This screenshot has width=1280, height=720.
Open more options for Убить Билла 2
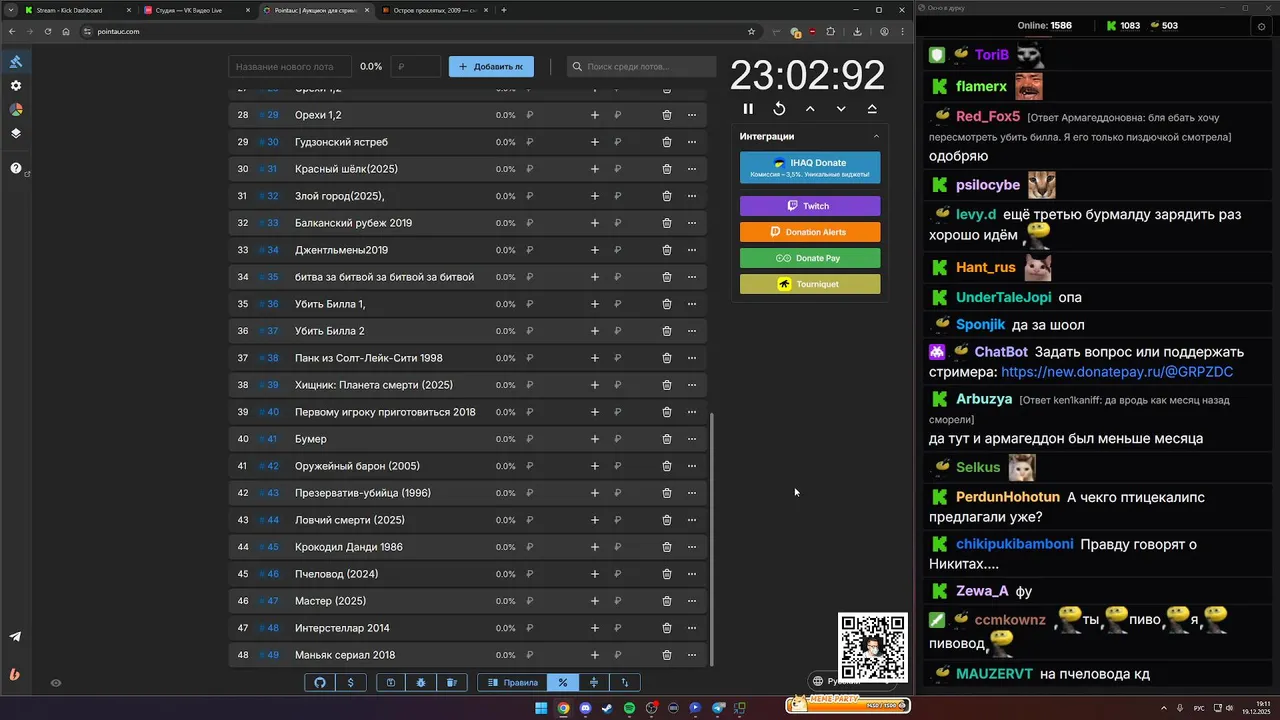[x=691, y=331]
